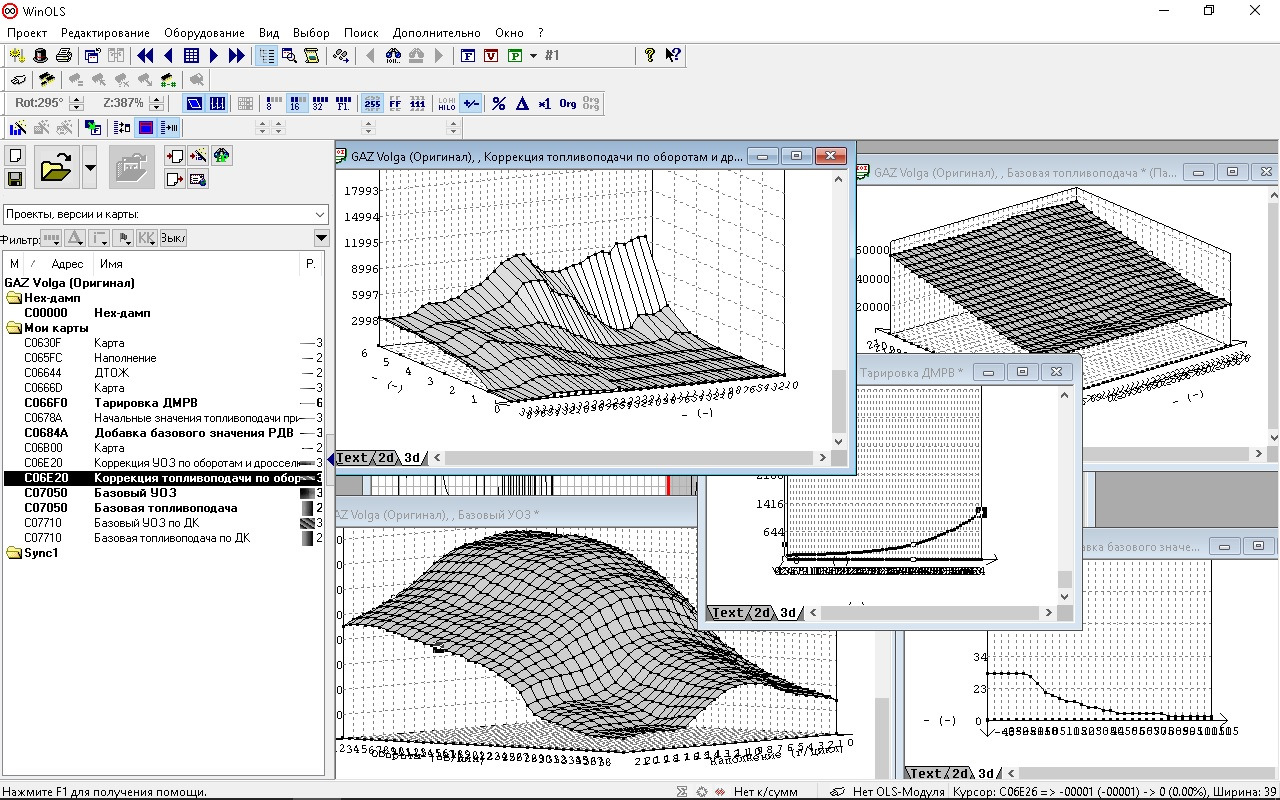Click the large open folder project icon

click(x=56, y=168)
